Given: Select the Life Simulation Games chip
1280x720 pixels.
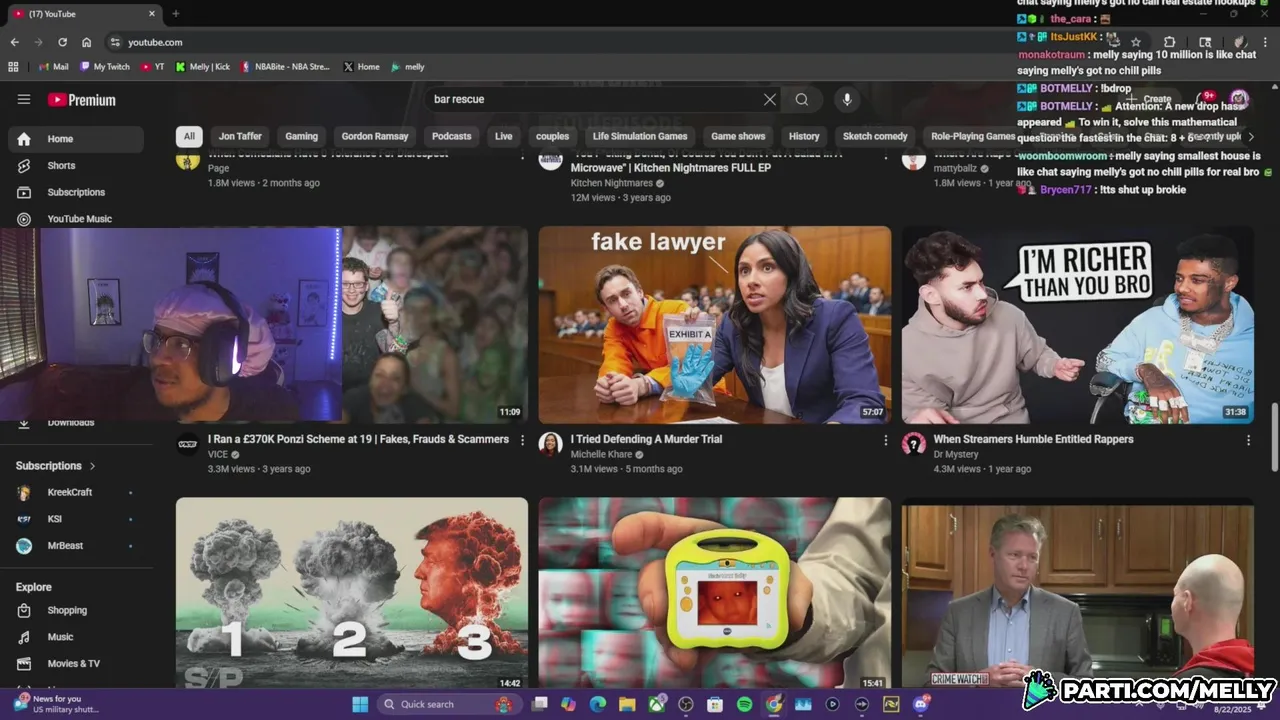Looking at the screenshot, I should click(640, 137).
